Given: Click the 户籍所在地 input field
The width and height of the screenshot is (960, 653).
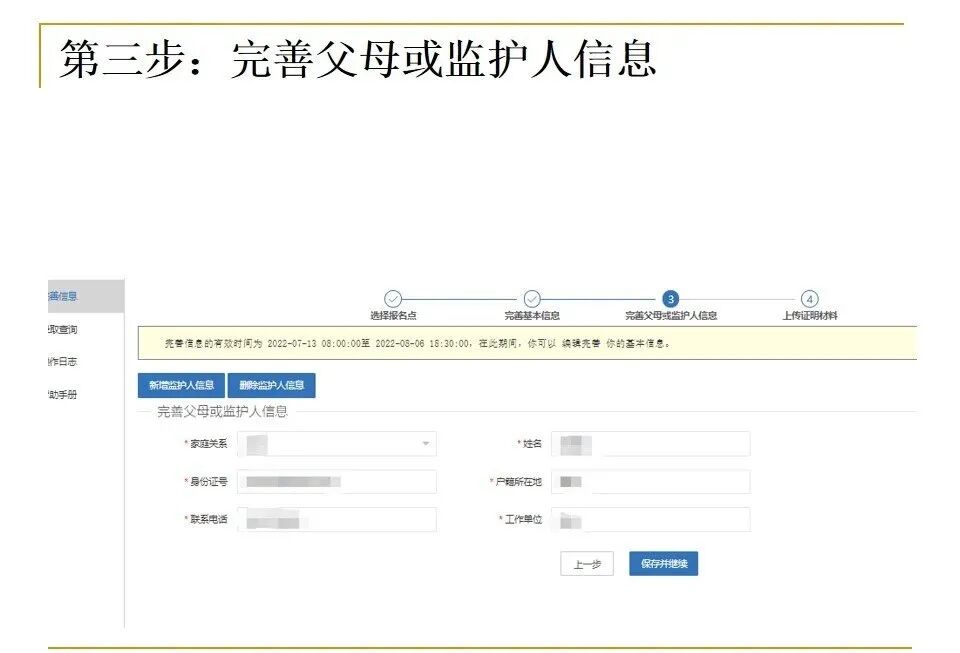Looking at the screenshot, I should pyautogui.click(x=650, y=481).
